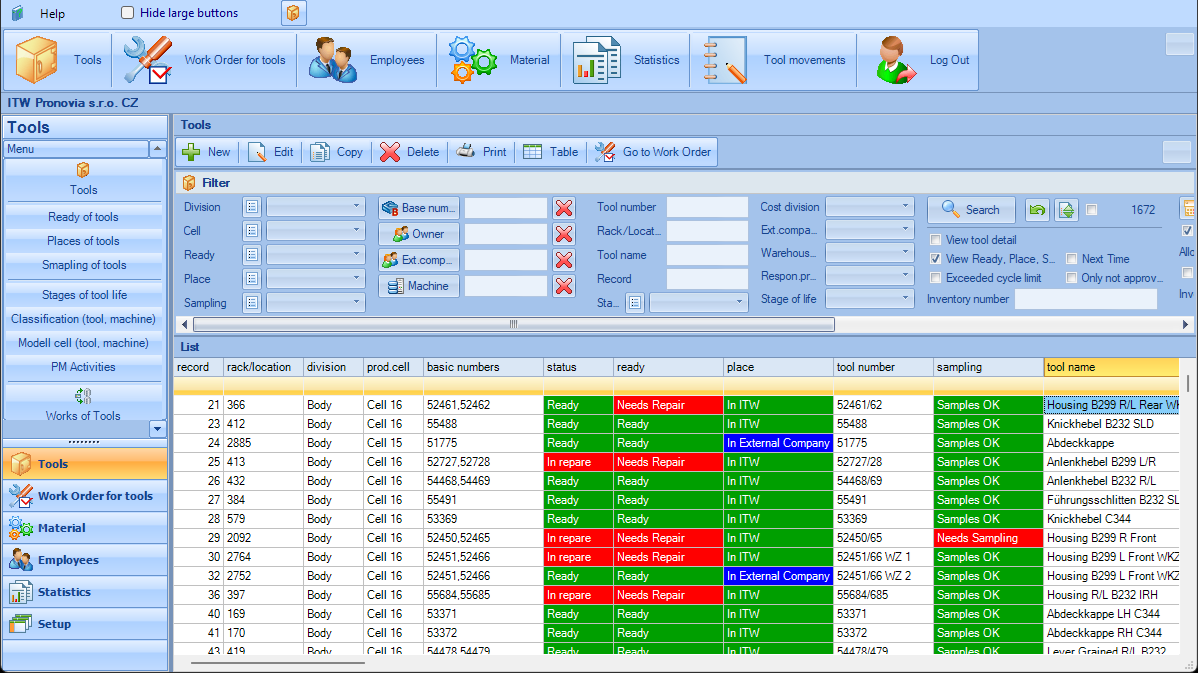Open the Owner filter picker

418,233
